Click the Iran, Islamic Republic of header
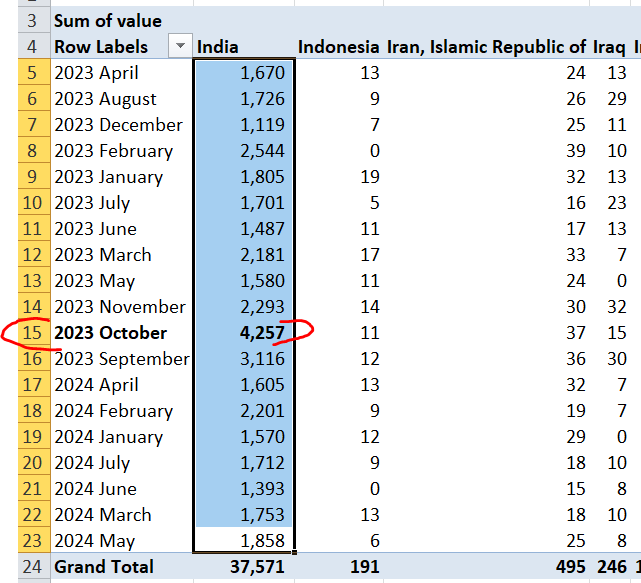 [x=486, y=47]
